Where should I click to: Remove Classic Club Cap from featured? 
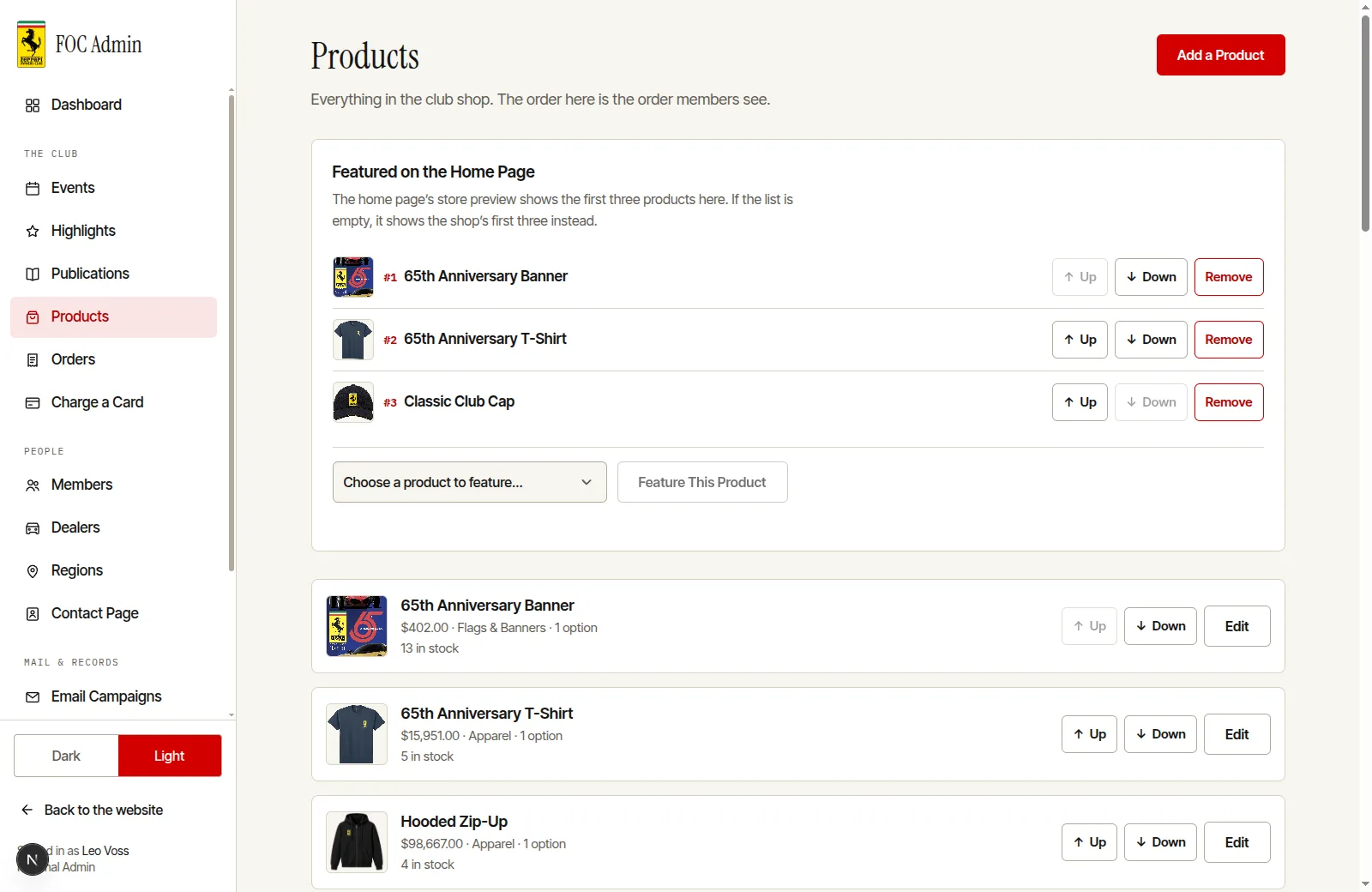point(1229,402)
